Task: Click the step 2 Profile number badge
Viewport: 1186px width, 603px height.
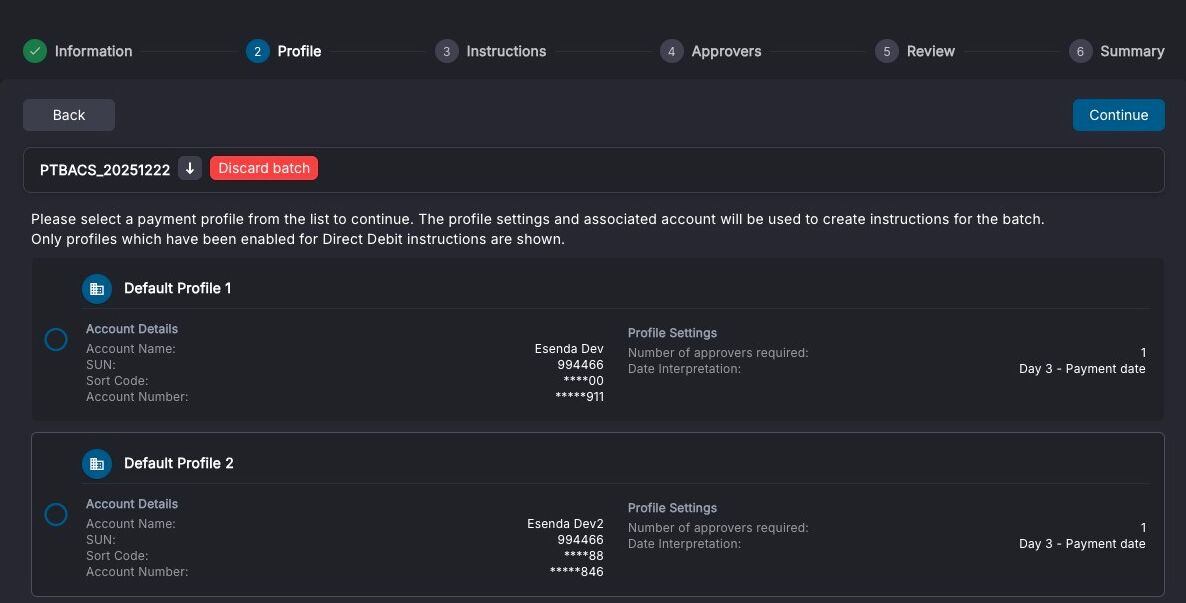Action: point(258,51)
